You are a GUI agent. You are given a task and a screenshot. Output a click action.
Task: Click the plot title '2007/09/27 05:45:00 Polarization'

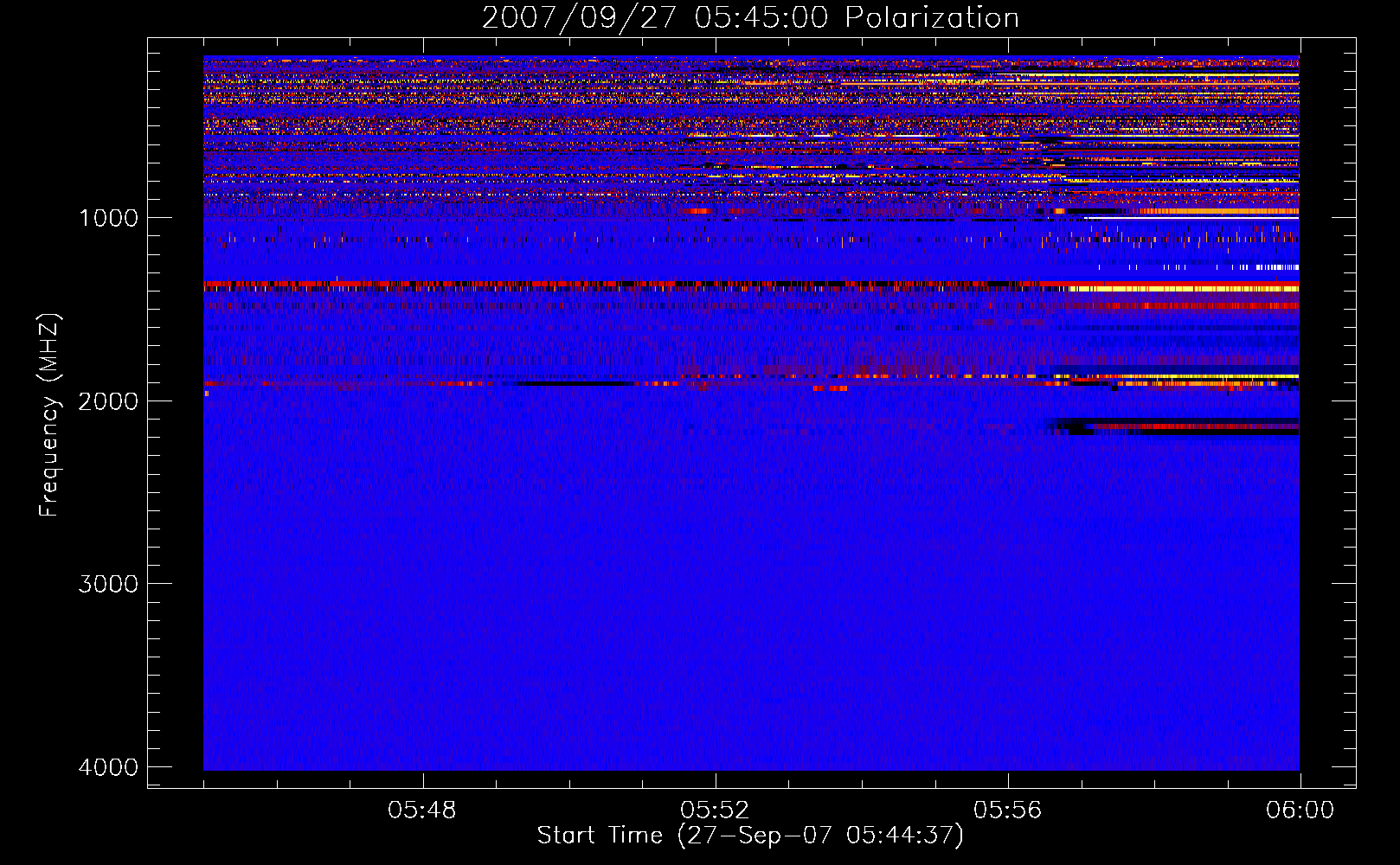(x=750, y=17)
